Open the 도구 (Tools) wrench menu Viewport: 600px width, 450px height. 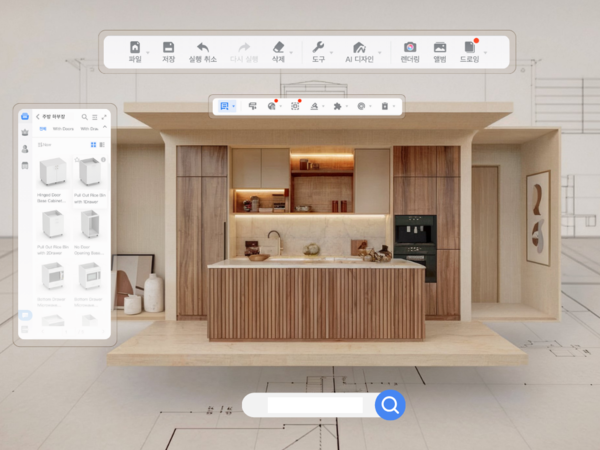(x=318, y=50)
